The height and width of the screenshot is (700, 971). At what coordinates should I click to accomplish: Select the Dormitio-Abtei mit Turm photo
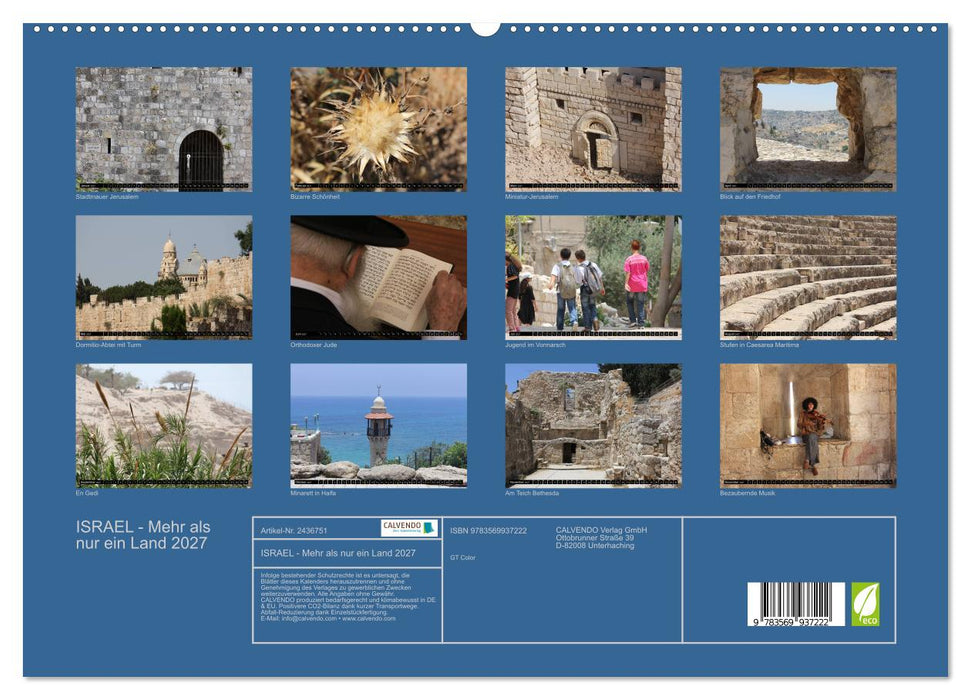tap(163, 277)
